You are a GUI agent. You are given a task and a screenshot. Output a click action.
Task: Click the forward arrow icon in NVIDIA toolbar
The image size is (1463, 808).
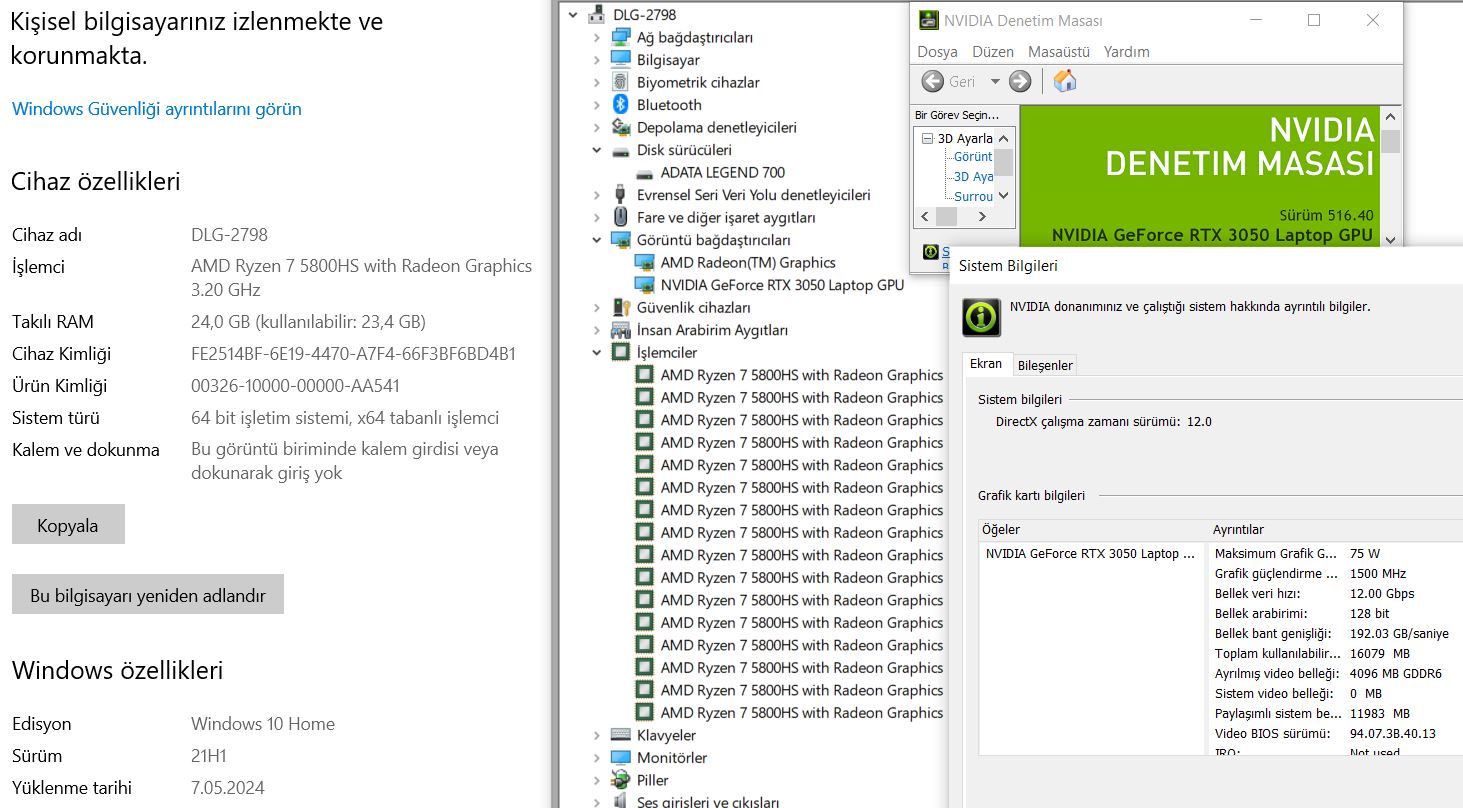click(x=1020, y=81)
